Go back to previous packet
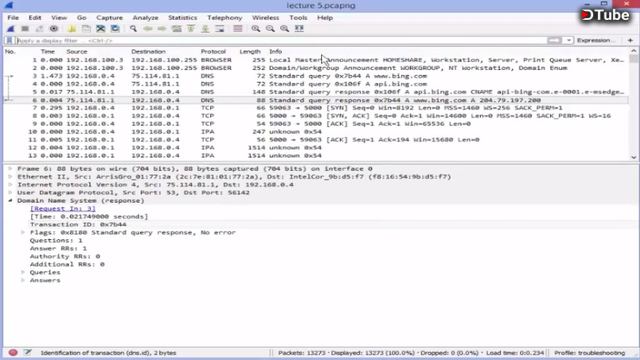Image resolution: width=640 pixels, height=360 pixels. (x=147, y=29)
